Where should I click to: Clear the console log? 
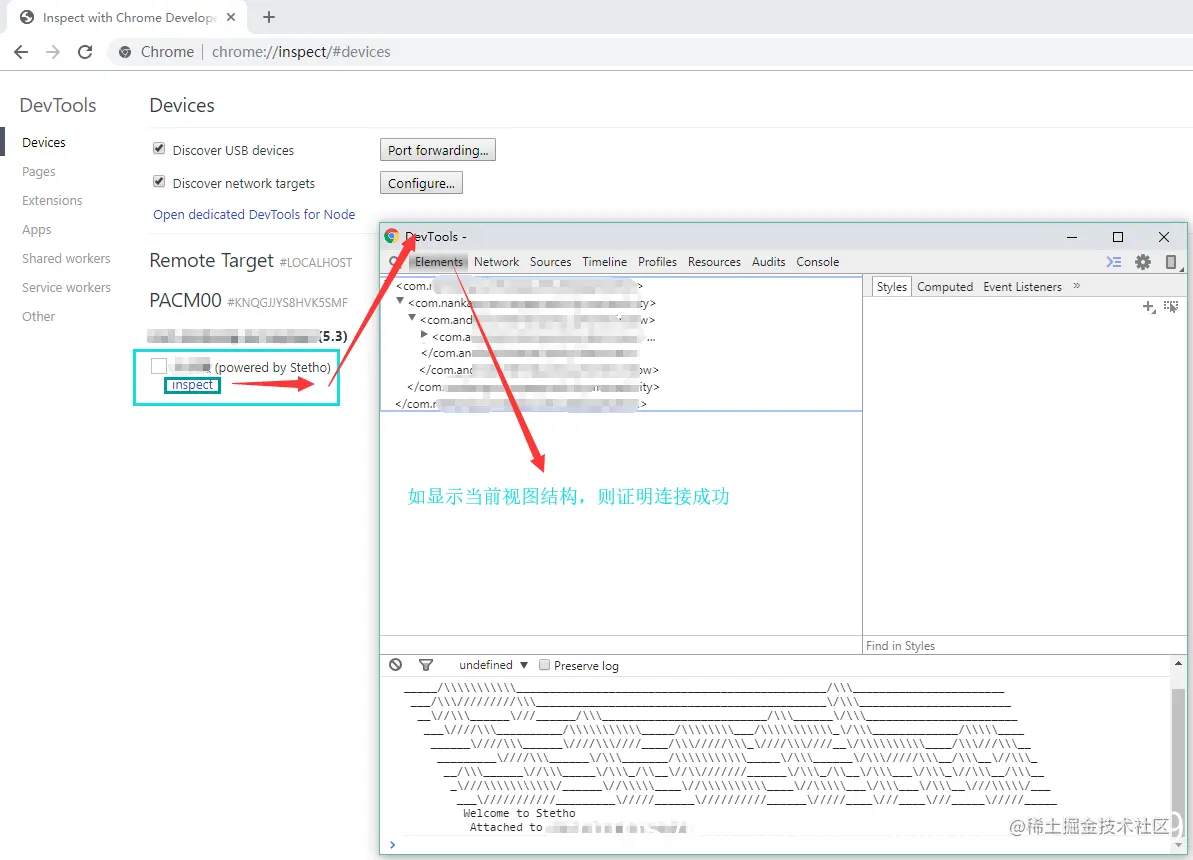(396, 664)
